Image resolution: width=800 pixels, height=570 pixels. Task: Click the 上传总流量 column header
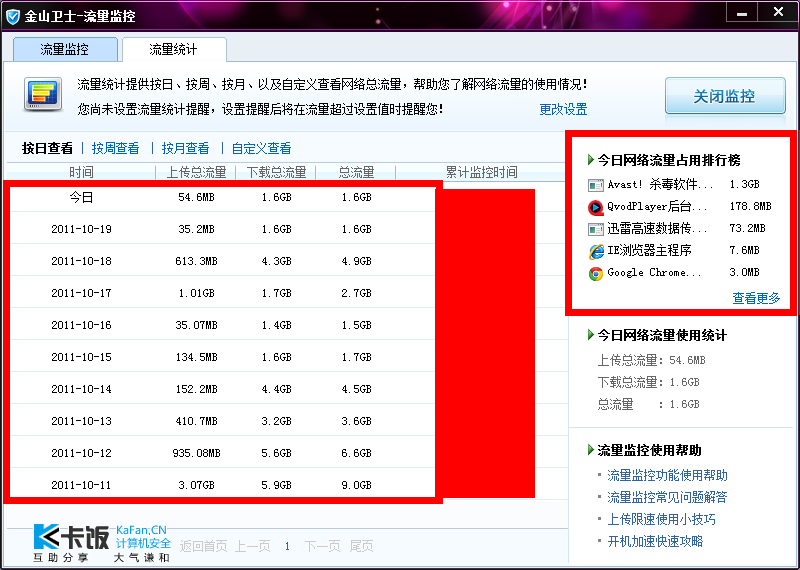[x=196, y=172]
